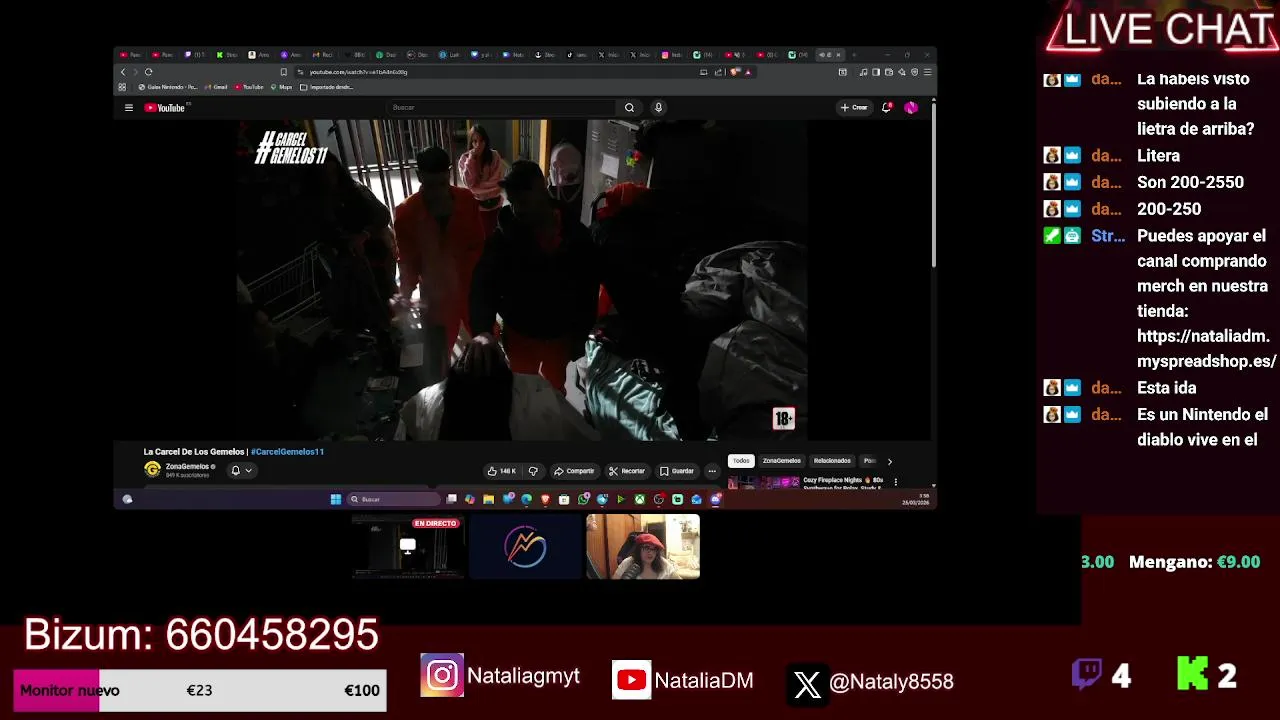Image resolution: width=1280 pixels, height=720 pixels.
Task: Reload the page with the browser refresh icon
Action: click(x=148, y=72)
